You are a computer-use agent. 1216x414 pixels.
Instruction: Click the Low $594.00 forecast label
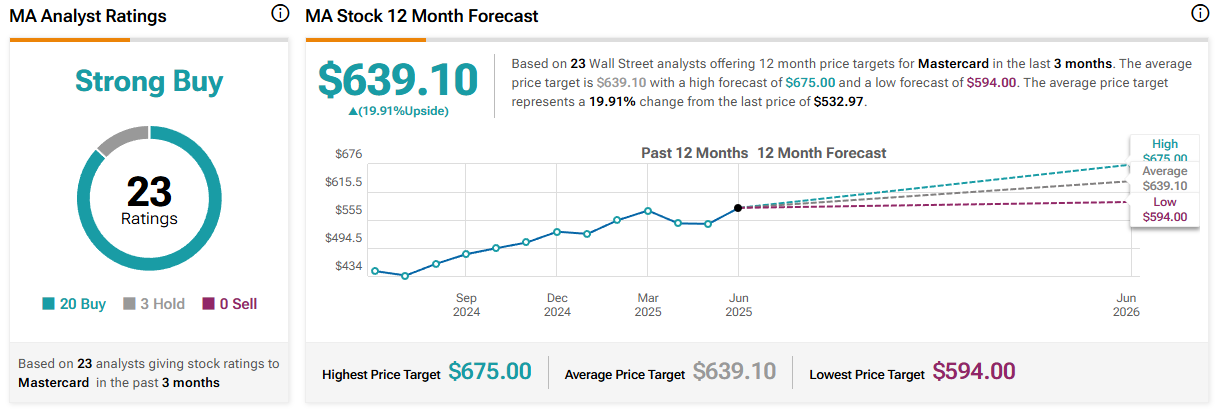point(1164,209)
